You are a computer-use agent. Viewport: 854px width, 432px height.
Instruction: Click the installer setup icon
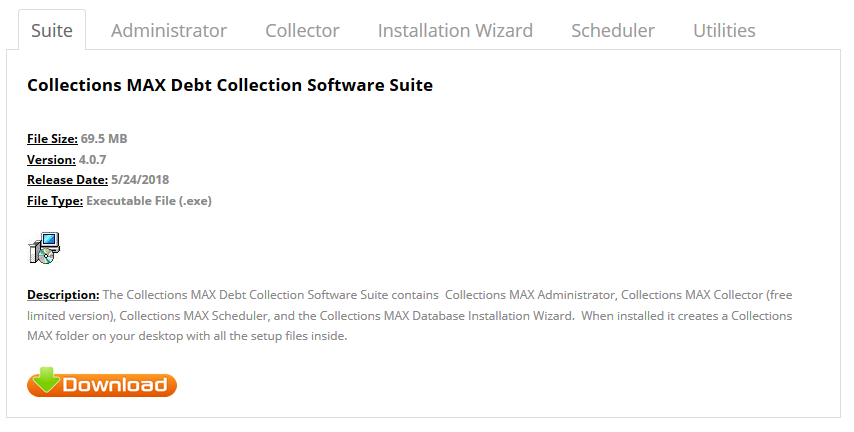[44, 248]
